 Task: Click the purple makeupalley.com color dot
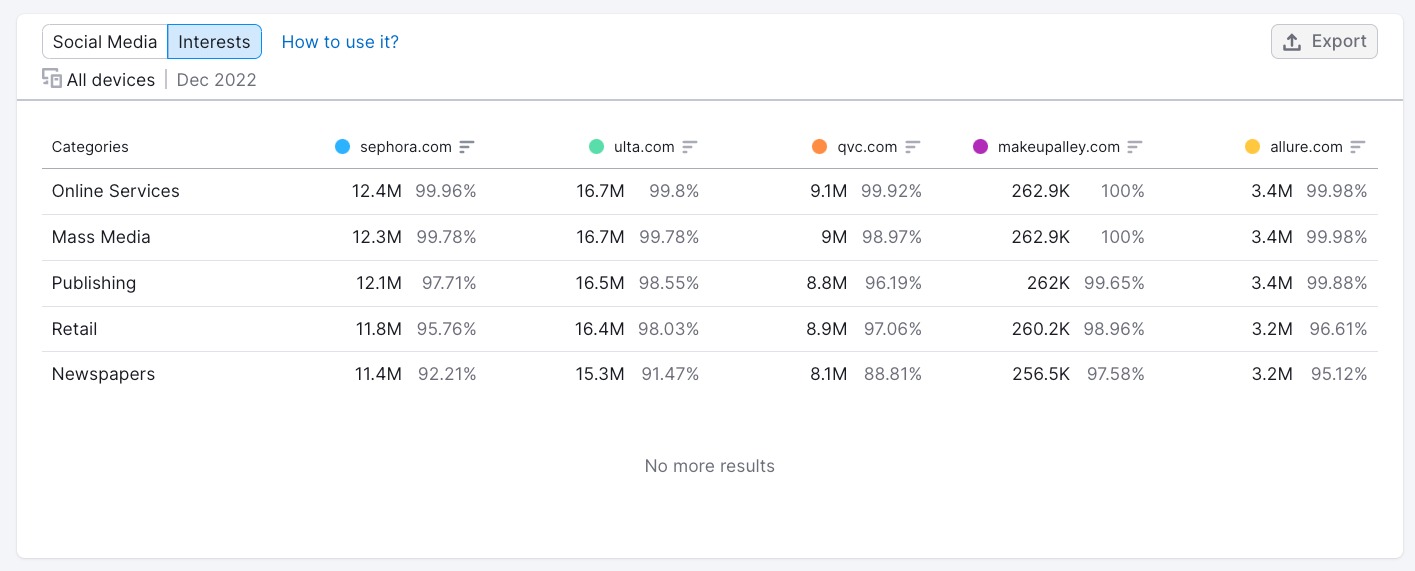(x=980, y=147)
